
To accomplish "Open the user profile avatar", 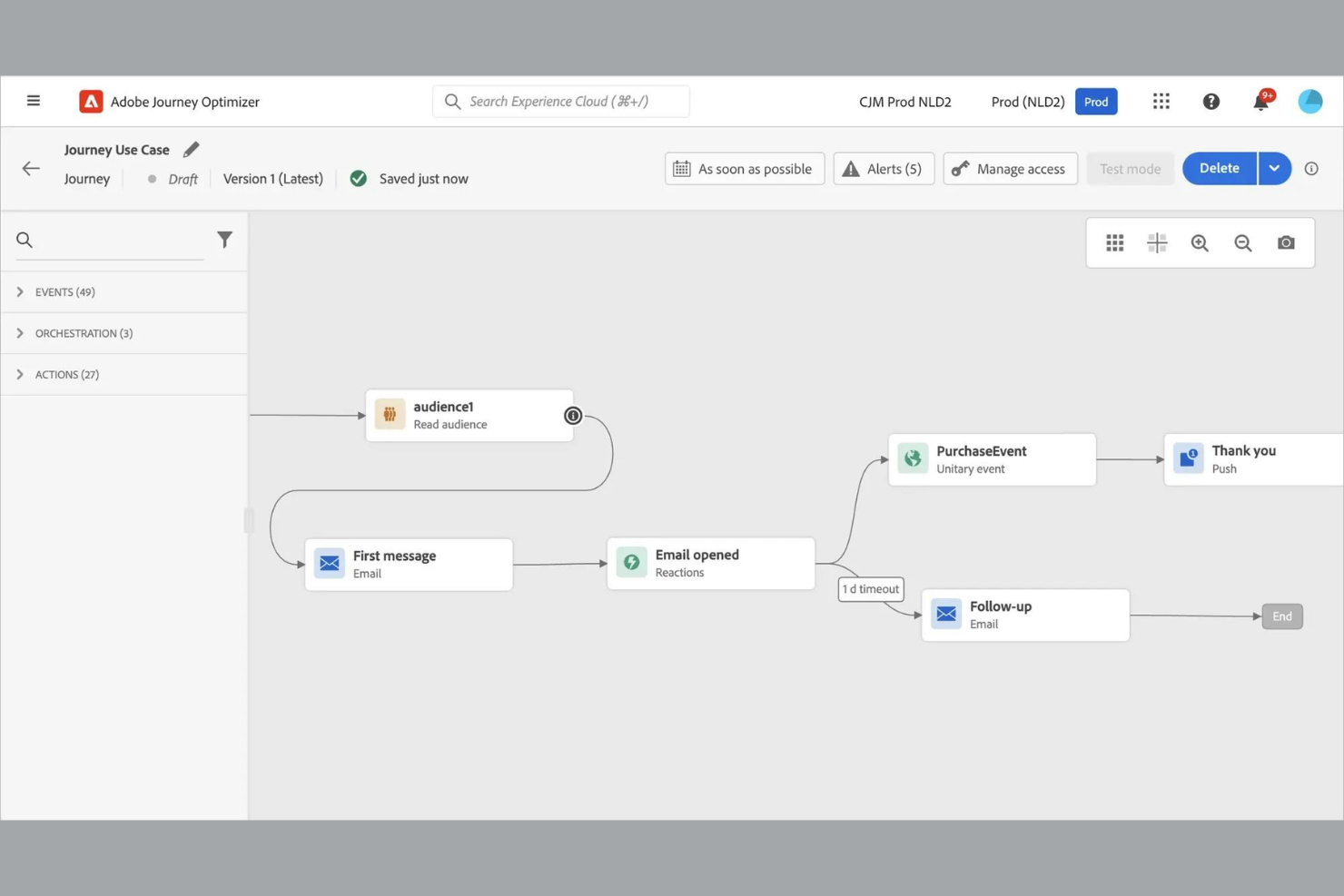I will click(1309, 101).
